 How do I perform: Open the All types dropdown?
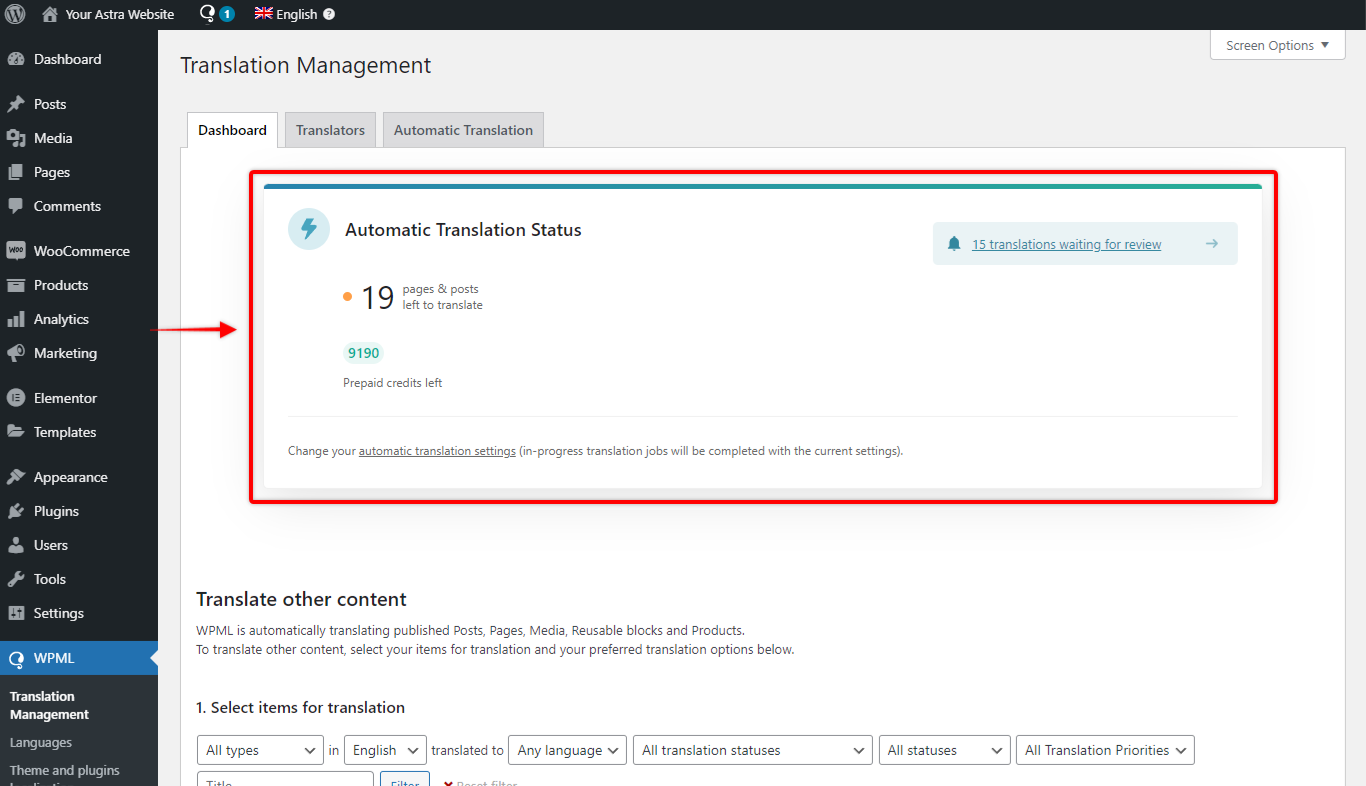point(260,750)
